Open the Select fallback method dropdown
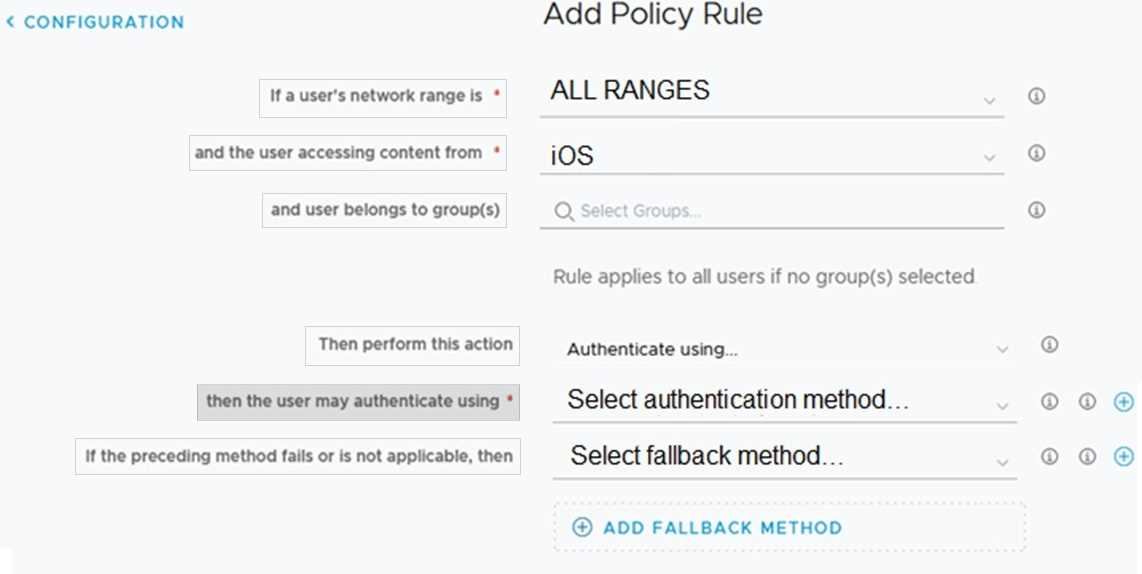 (x=783, y=457)
